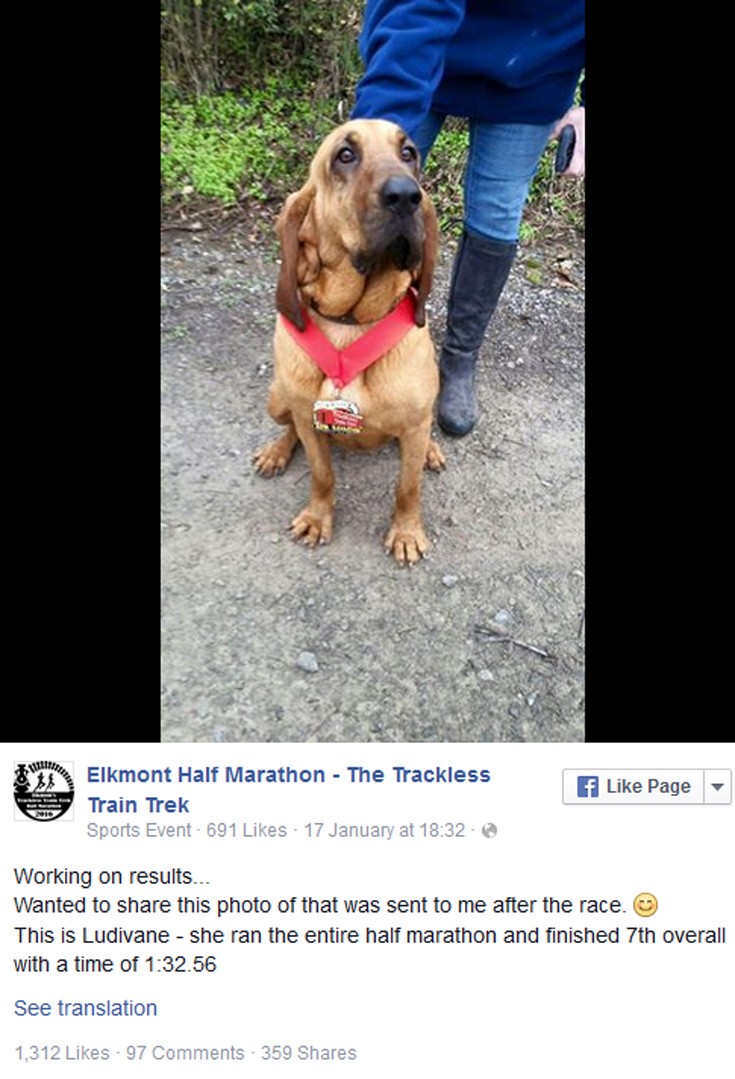Viewport: 735px width, 1079px height.
Task: Click the Facebook f icon in Like Page
Action: [587, 787]
